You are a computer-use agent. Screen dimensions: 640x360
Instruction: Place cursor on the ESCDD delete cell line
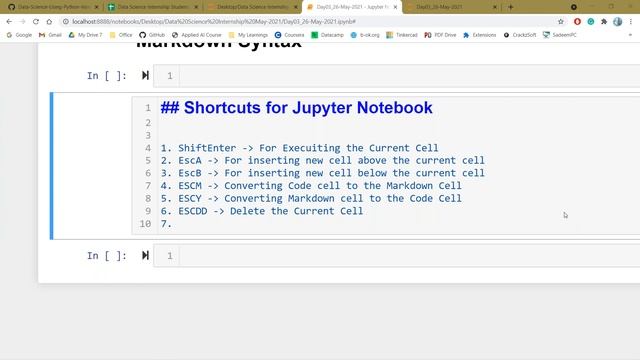coord(262,211)
